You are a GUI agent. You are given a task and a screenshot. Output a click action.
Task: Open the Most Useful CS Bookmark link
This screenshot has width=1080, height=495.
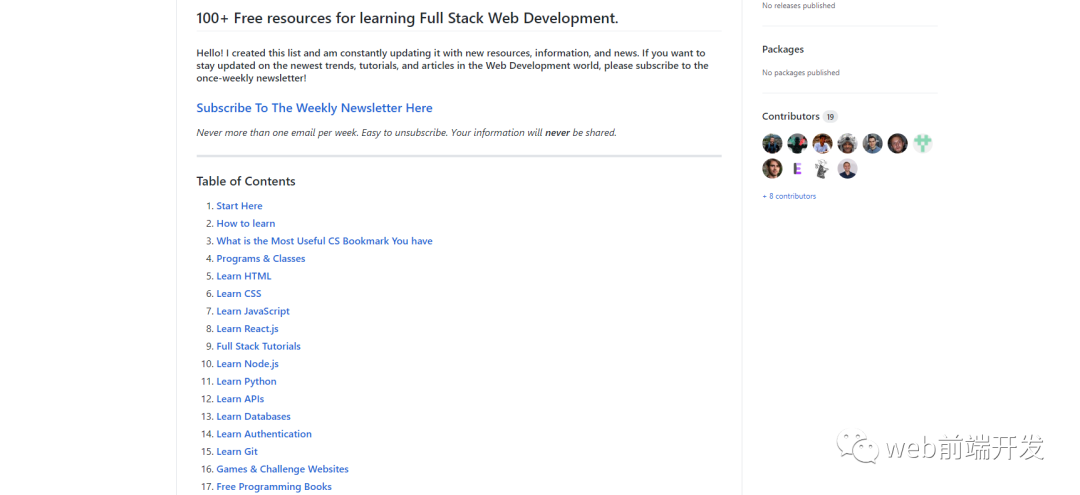pyautogui.click(x=324, y=241)
